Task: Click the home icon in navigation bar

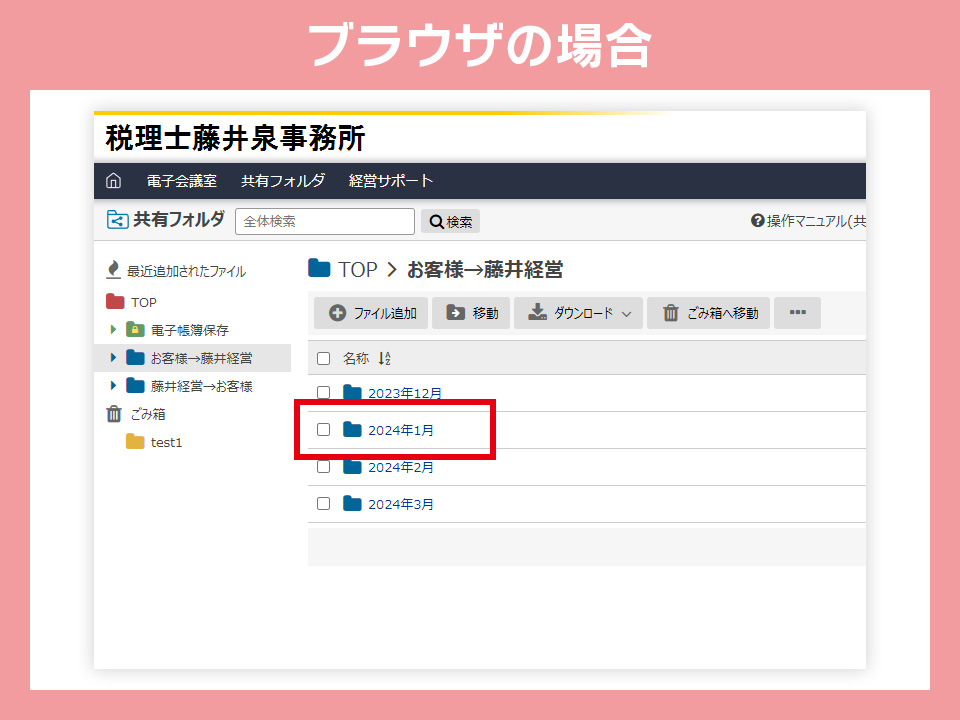Action: (114, 181)
